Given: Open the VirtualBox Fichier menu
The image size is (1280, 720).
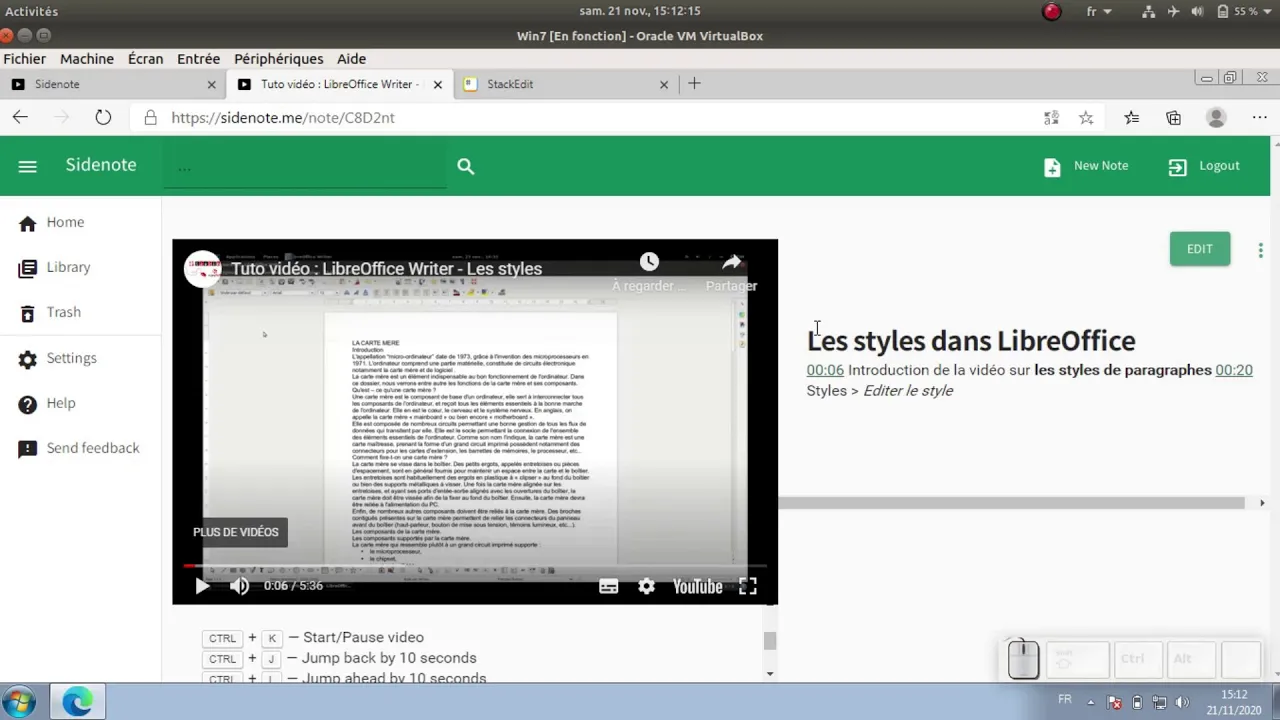Looking at the screenshot, I should coord(24,59).
